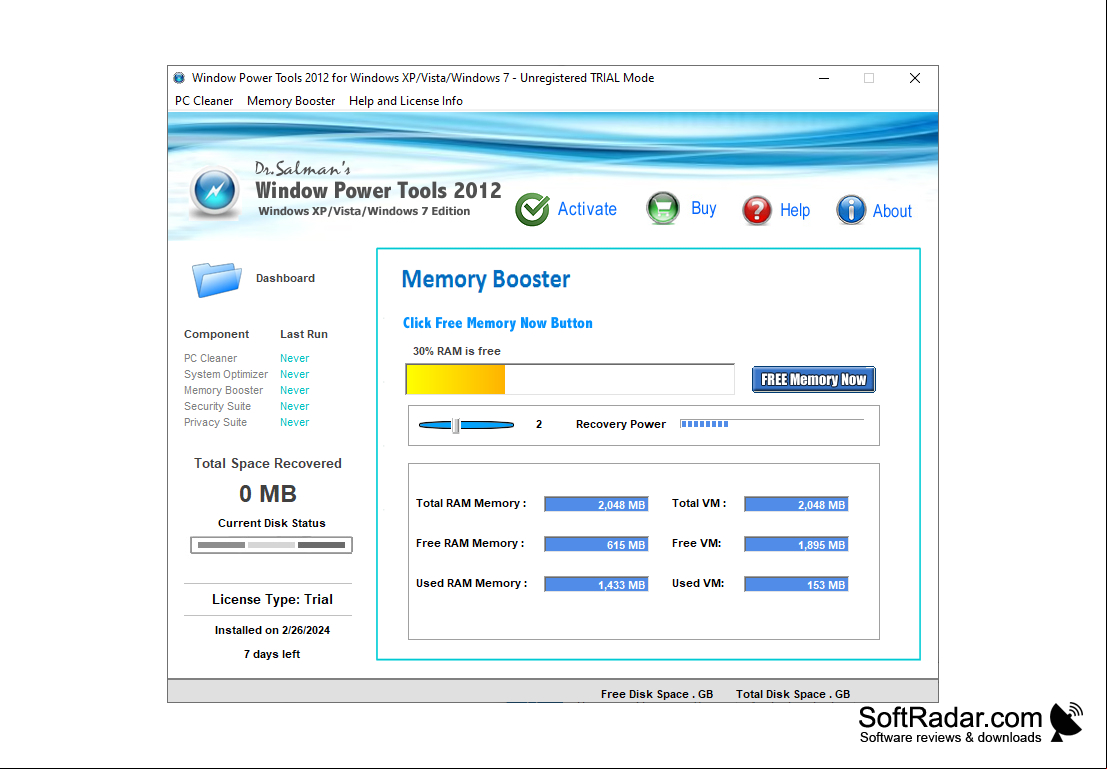This screenshot has width=1107, height=769.
Task: Select Memory Booster in the component list
Action: (223, 391)
